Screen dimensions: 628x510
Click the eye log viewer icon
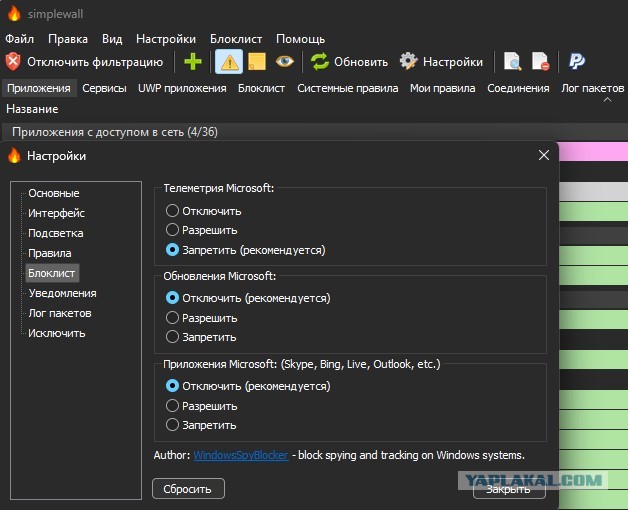pyautogui.click(x=284, y=62)
